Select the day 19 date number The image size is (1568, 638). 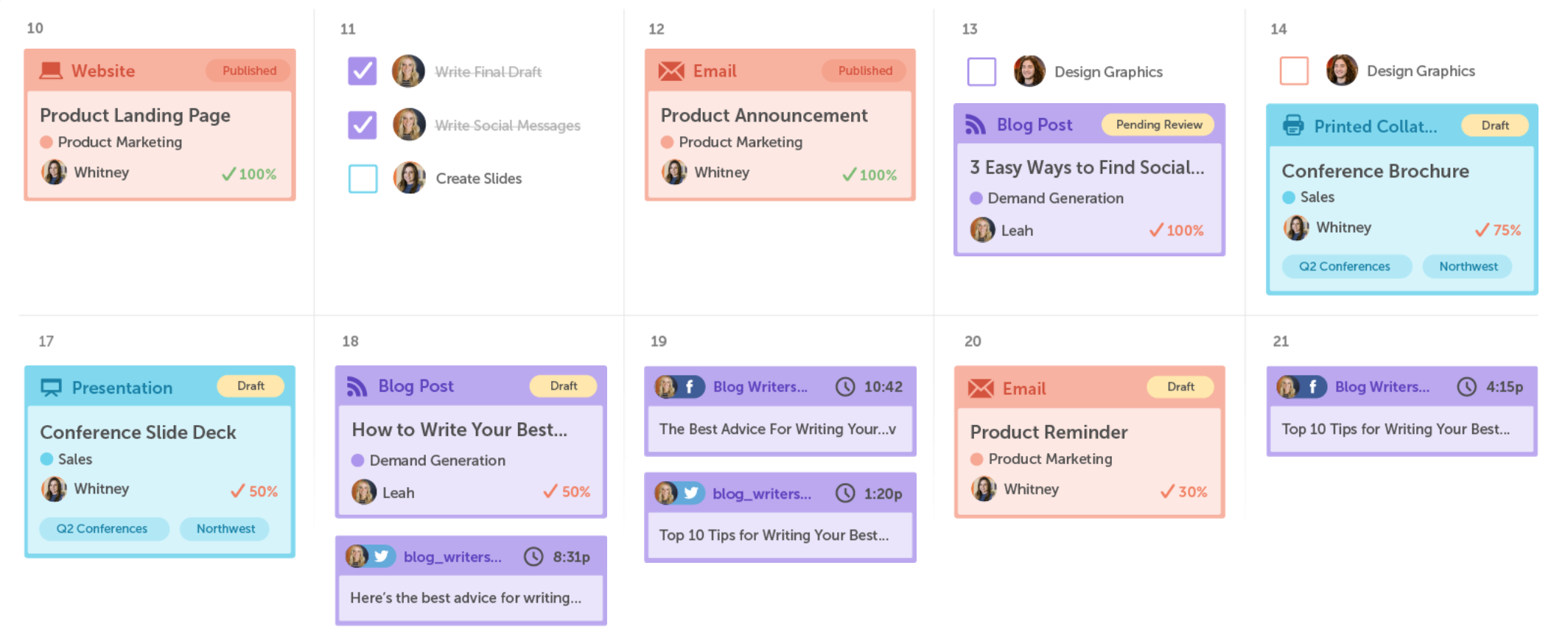pos(659,341)
